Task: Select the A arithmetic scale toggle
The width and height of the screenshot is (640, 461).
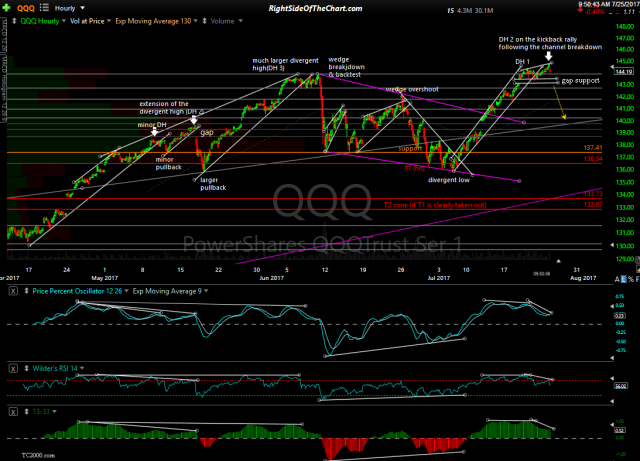Action: coord(617,279)
